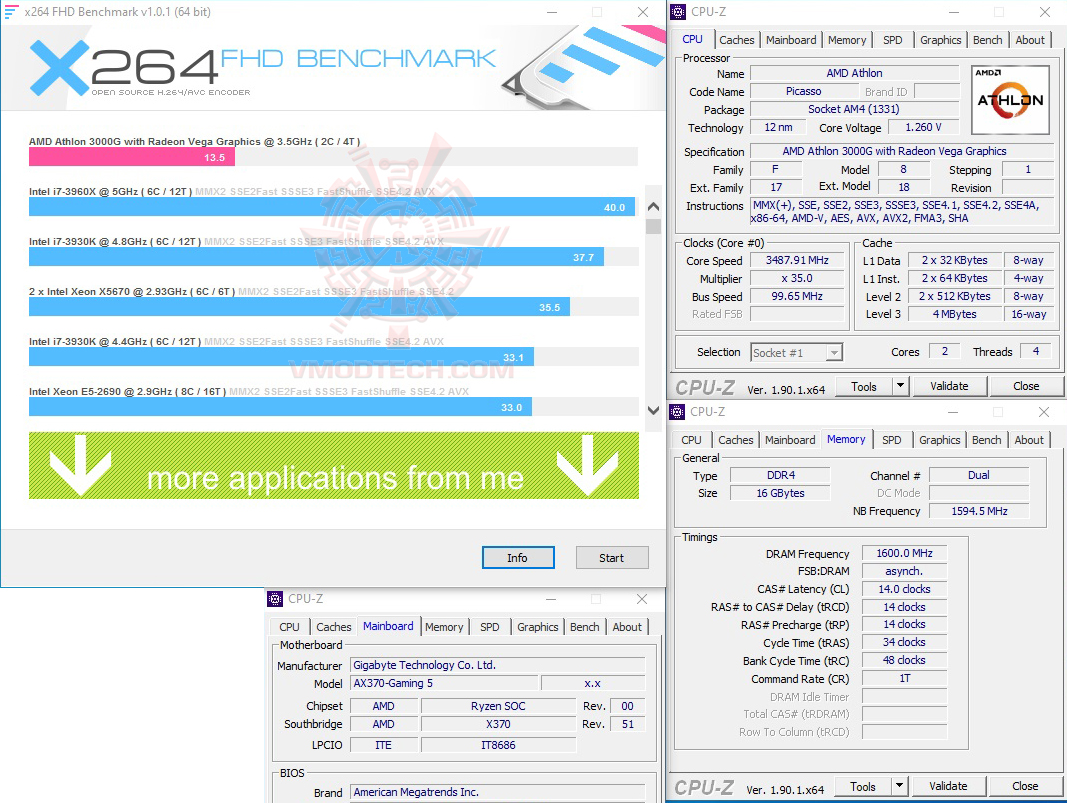Click Close in Memory CPU-Z window
Image resolution: width=1067 pixels, height=803 pixels.
[1024, 786]
